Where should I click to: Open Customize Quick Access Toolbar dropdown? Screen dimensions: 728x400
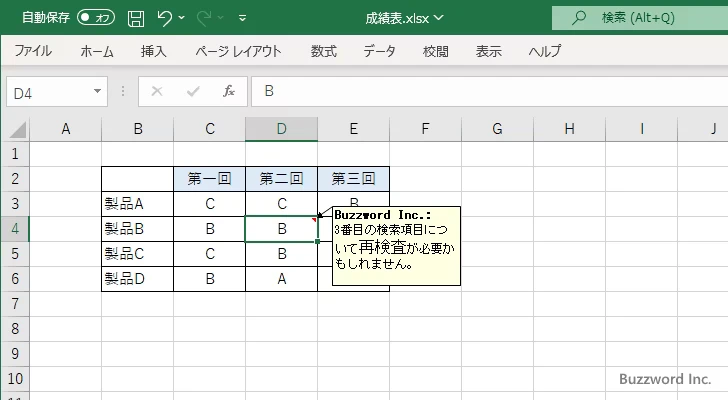point(242,18)
